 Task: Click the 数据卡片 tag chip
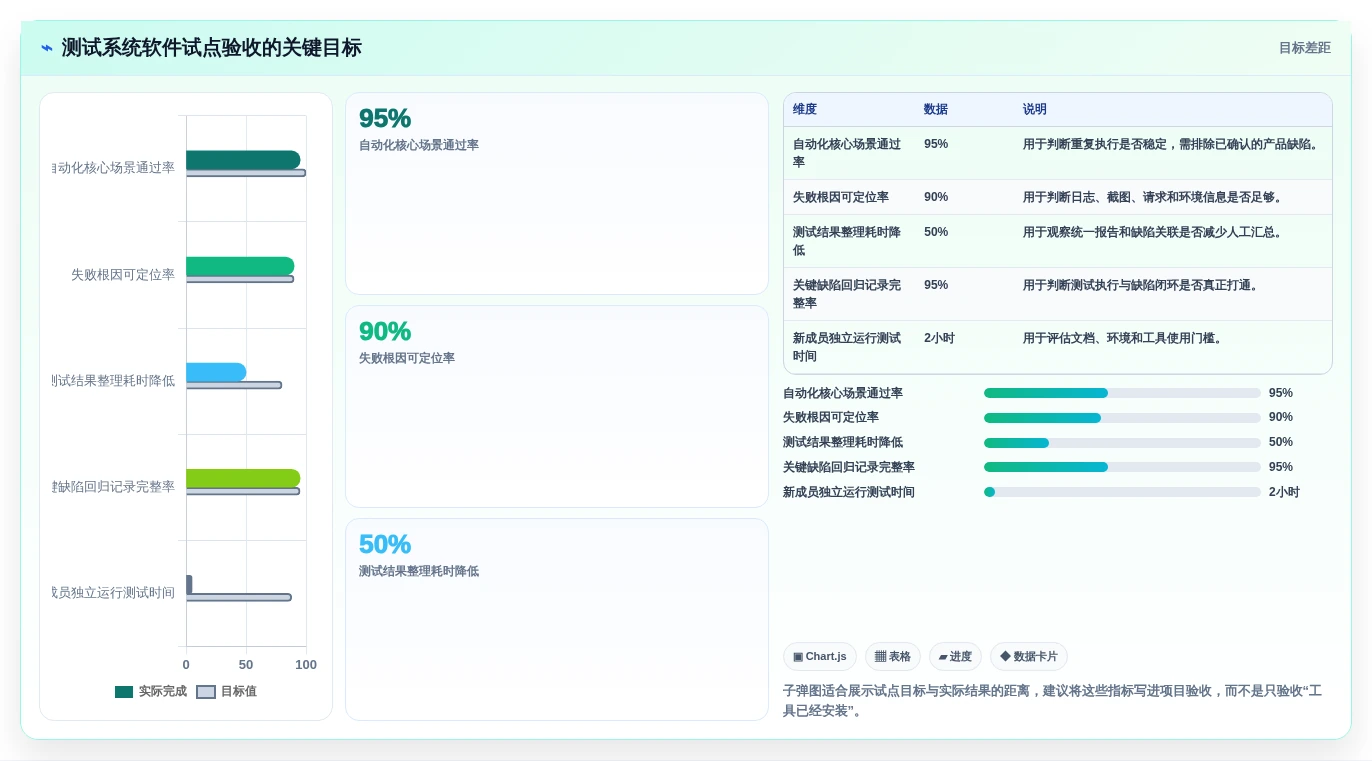1029,656
